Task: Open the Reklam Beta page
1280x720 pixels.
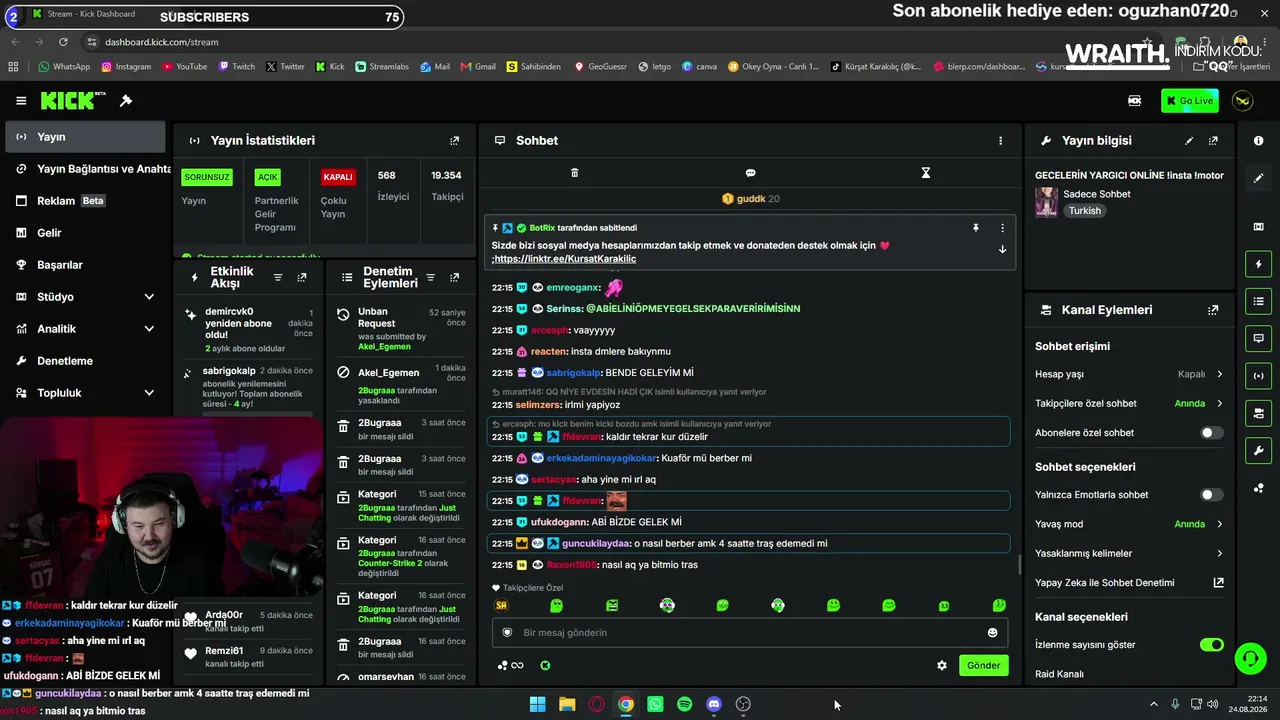Action: (85, 201)
